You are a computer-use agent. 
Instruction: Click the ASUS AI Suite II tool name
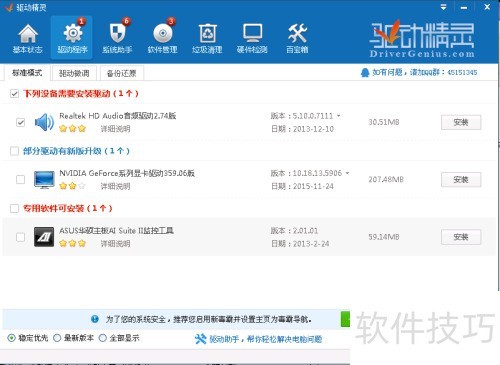[x=116, y=230]
